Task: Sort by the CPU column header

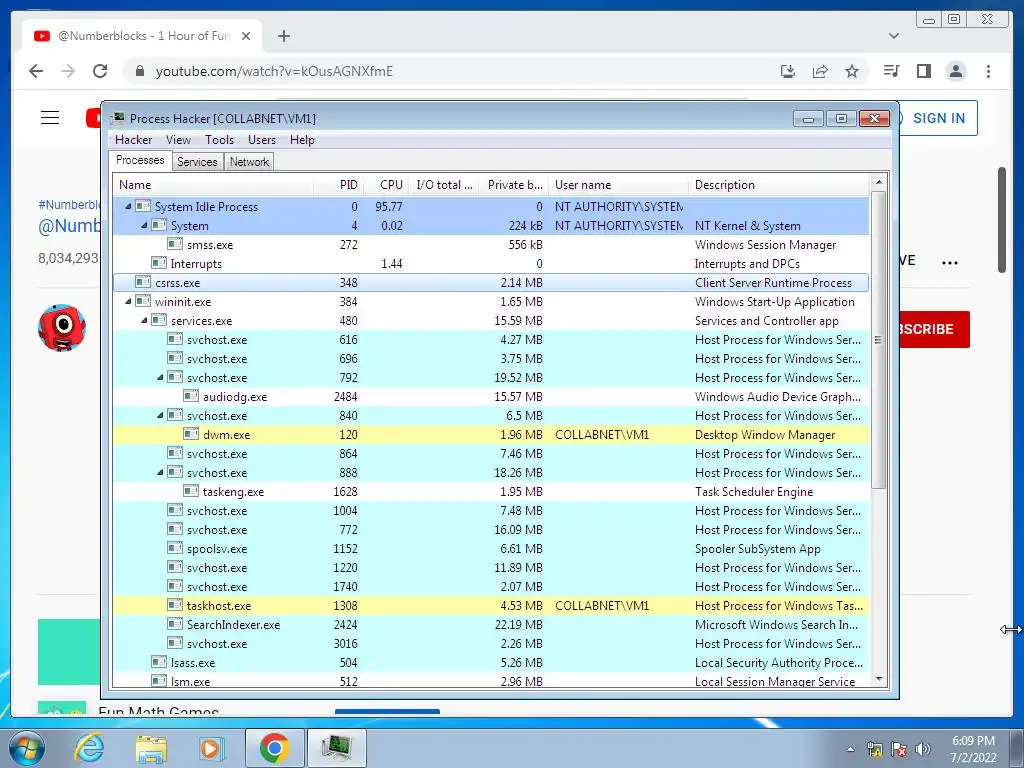Action: (388, 185)
